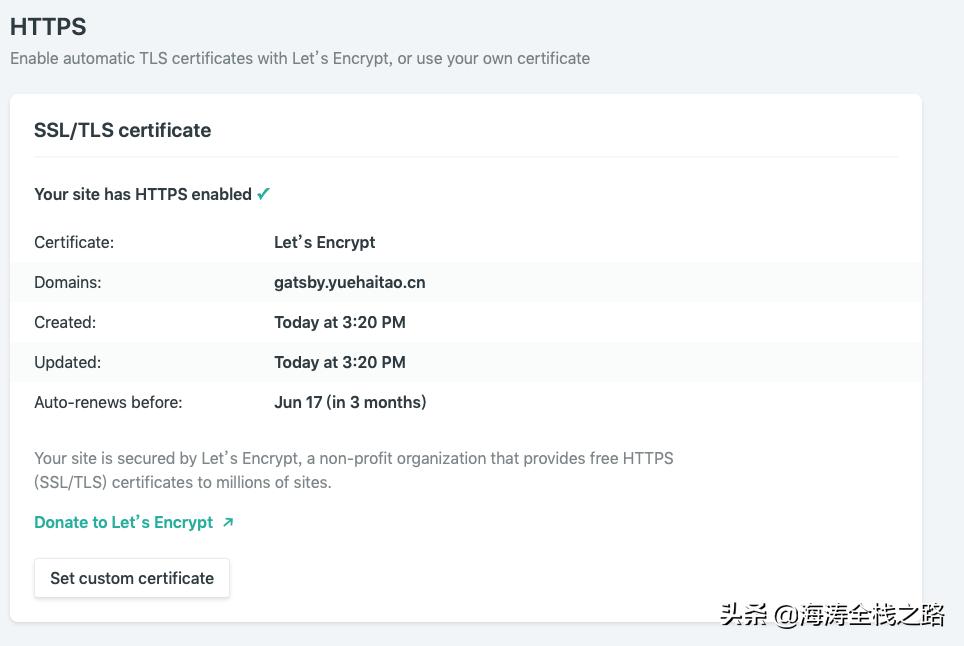Image resolution: width=964 pixels, height=646 pixels.
Task: Click the SSL/TLS certificate panel title
Action: click(122, 130)
